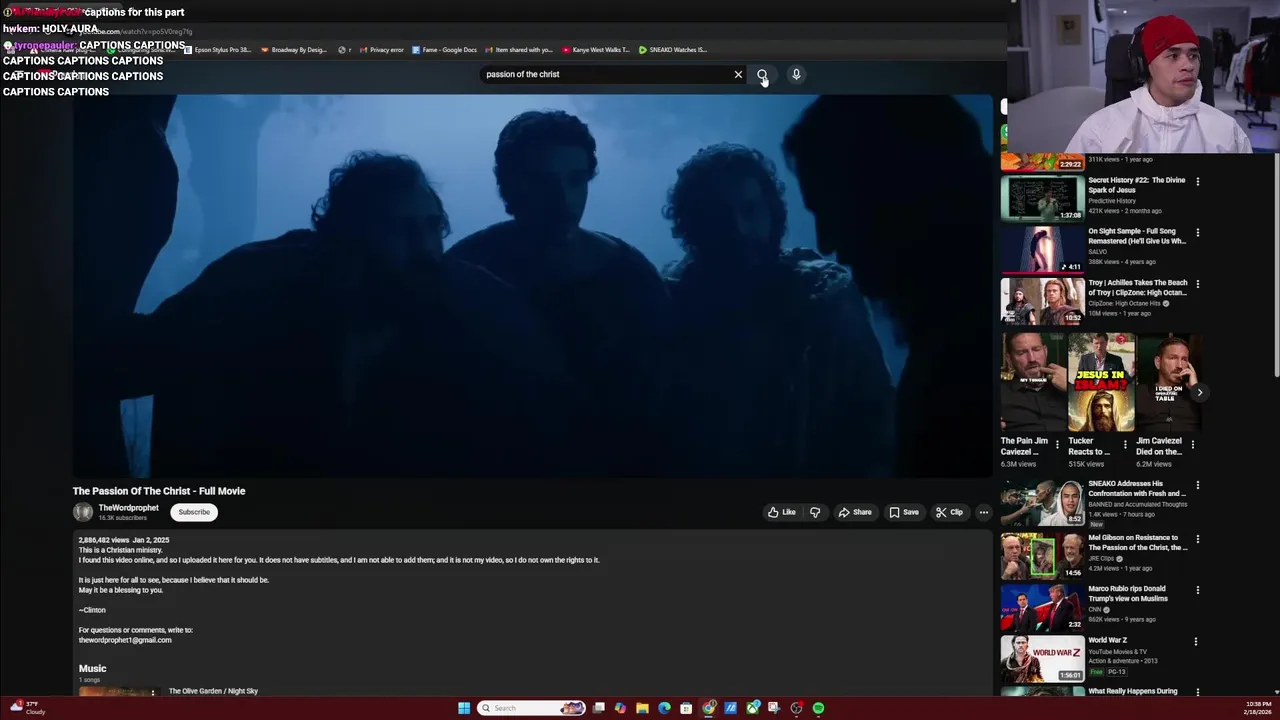Open 'SNEAKO Watches IS...' bookmark
1280x720 pixels.
point(673,50)
